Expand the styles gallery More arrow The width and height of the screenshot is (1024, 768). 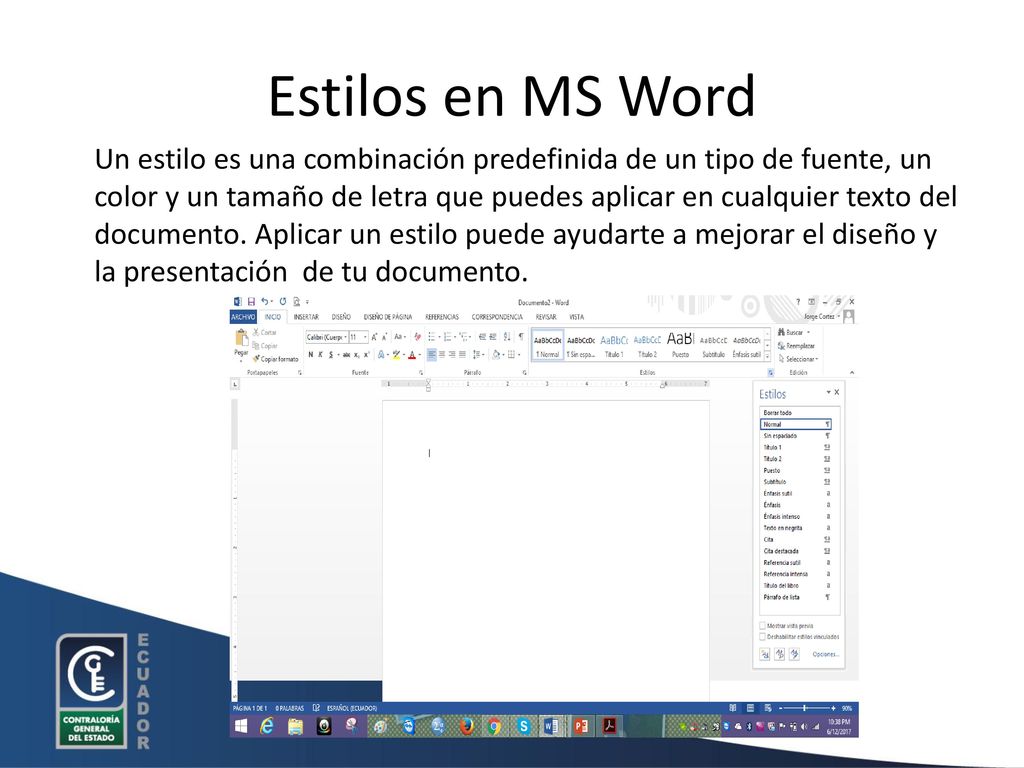coord(767,357)
